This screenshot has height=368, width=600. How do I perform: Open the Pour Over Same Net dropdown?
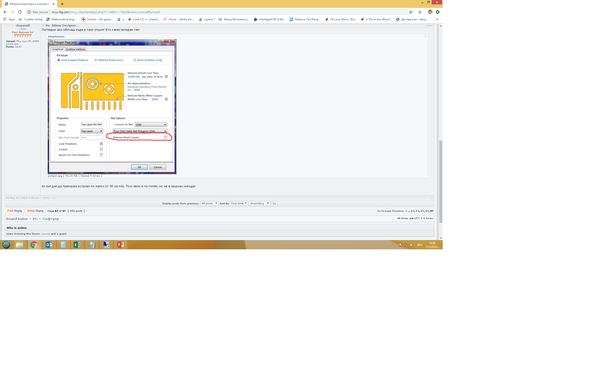tap(140, 131)
